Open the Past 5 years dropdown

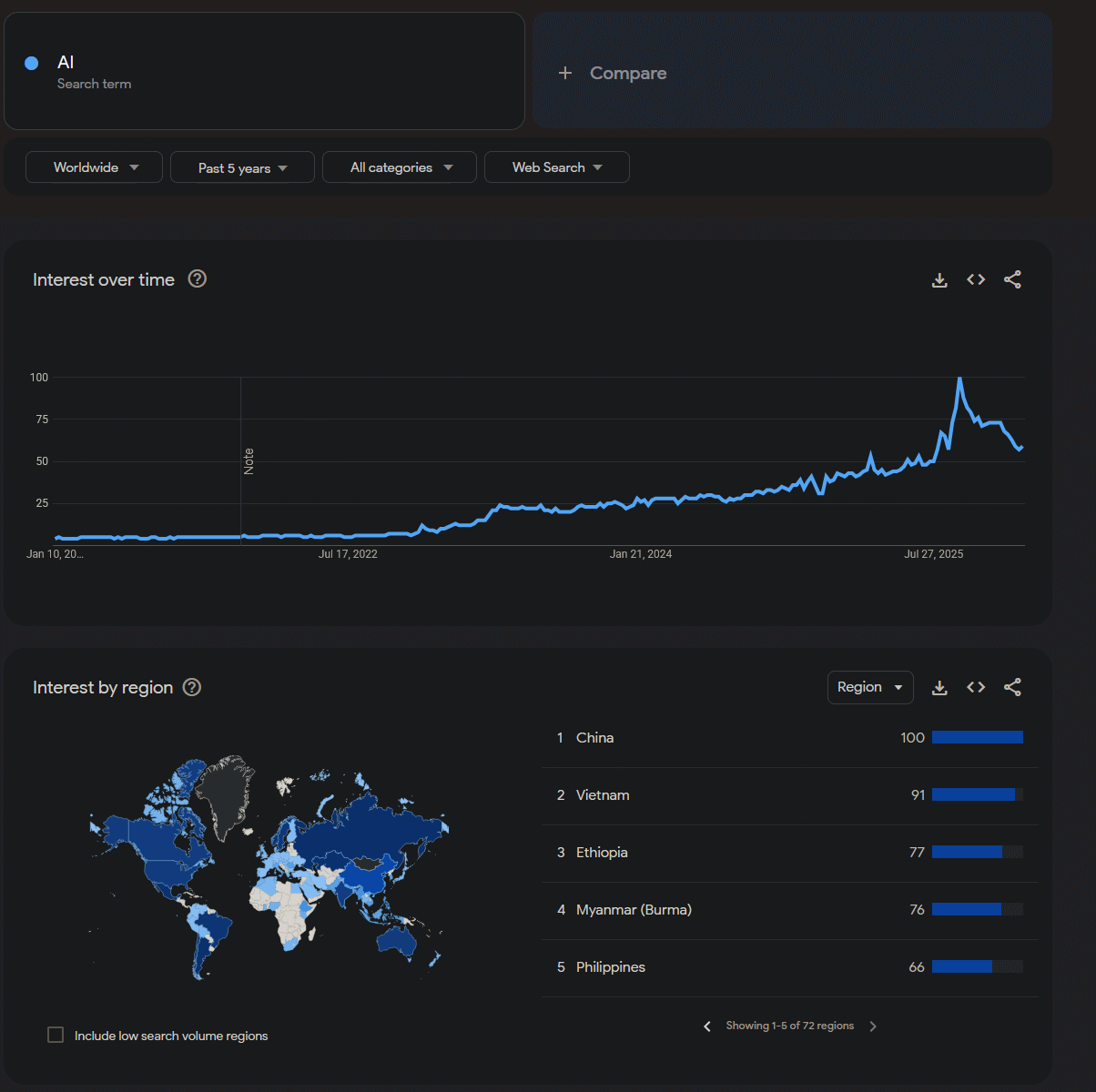242,167
